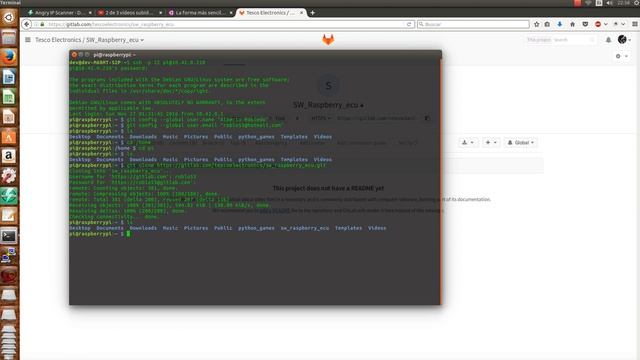The width and height of the screenshot is (640, 360).
Task: Close the Angry IP Scanner tab
Action: [90, 13]
